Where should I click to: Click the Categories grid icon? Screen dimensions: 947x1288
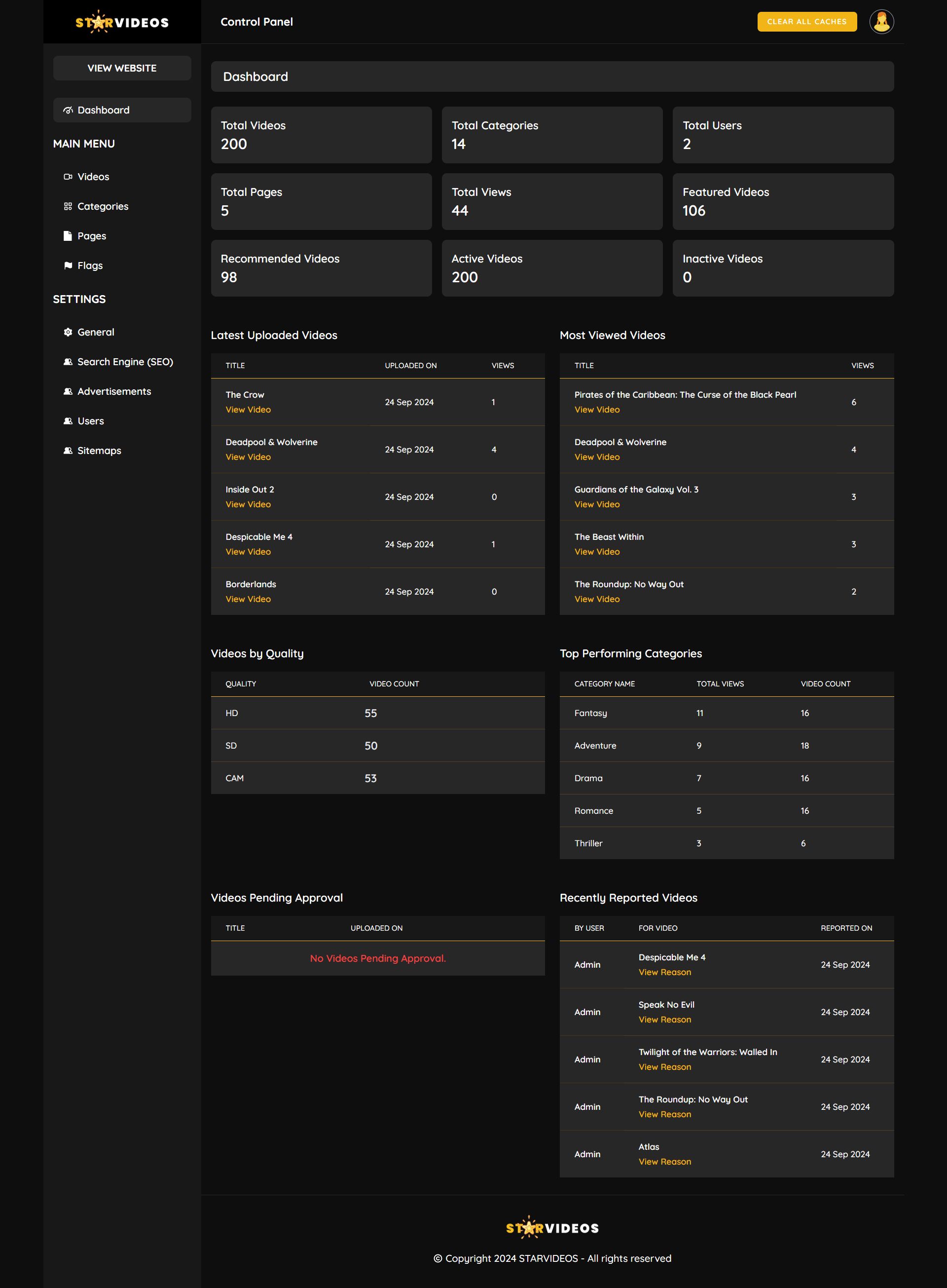(68, 206)
